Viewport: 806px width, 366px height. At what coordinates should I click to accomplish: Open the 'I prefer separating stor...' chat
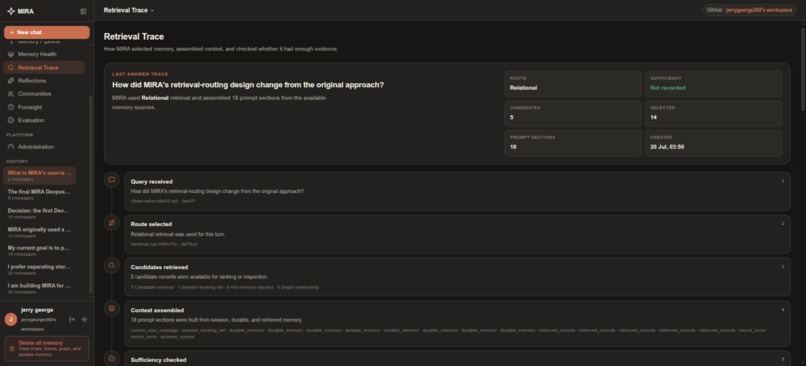pos(40,269)
